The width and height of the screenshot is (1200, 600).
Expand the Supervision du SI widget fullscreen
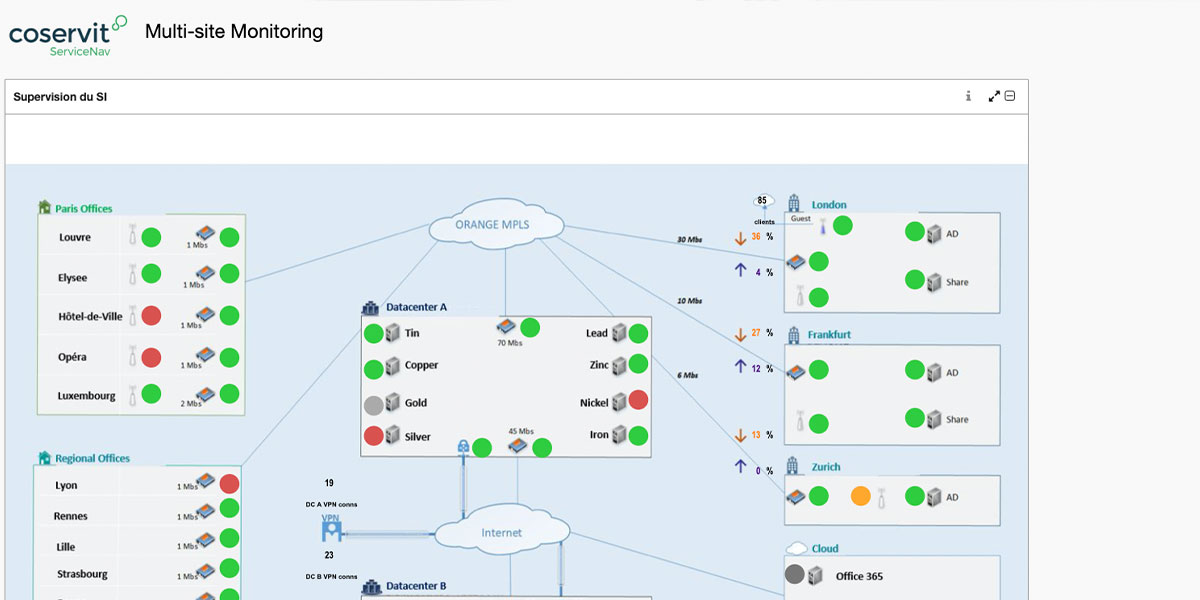994,96
